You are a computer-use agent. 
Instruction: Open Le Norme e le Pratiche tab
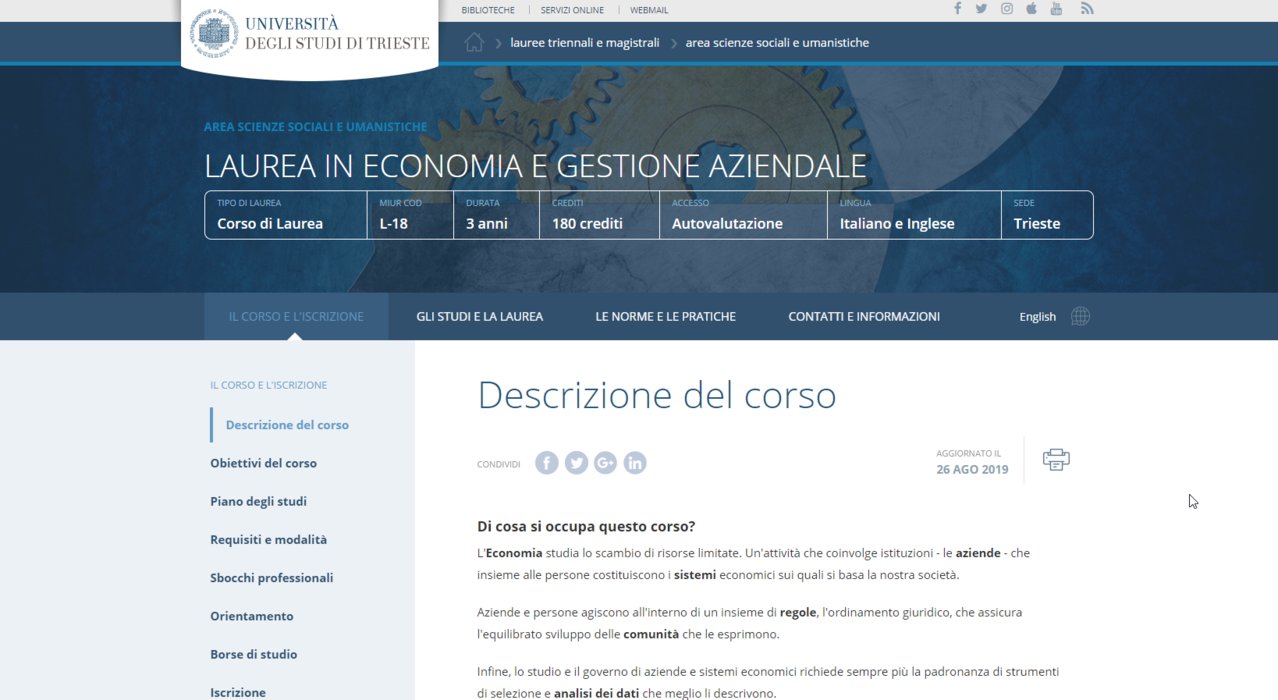(665, 316)
